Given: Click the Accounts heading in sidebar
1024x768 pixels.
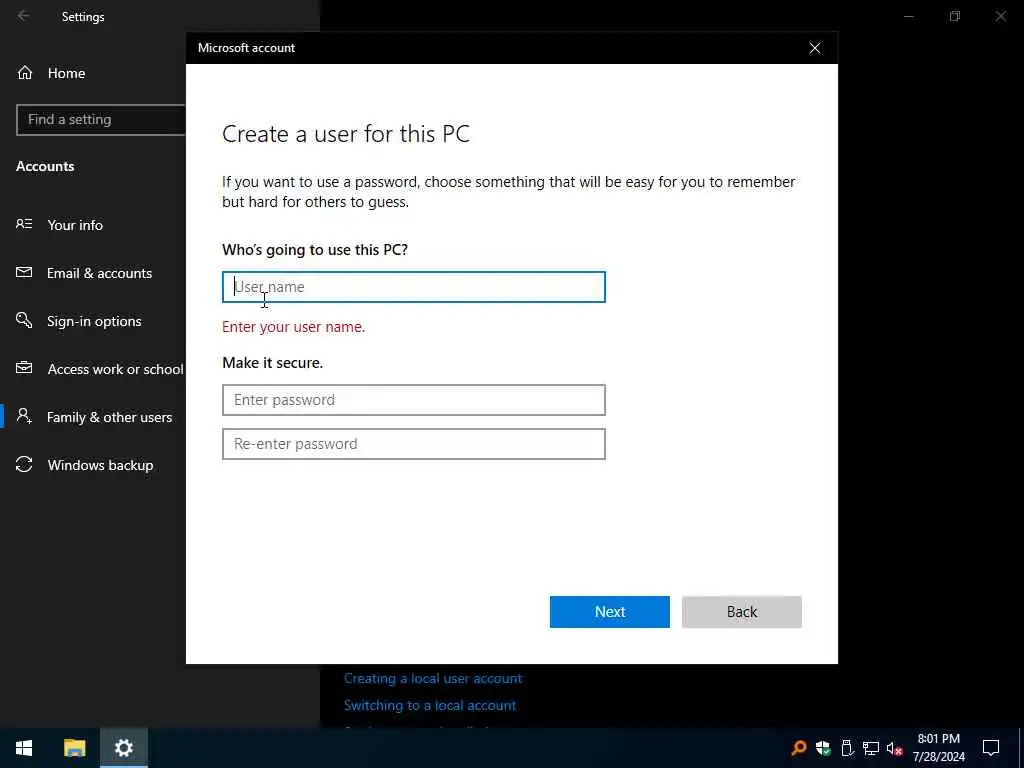Looking at the screenshot, I should coord(45,166).
